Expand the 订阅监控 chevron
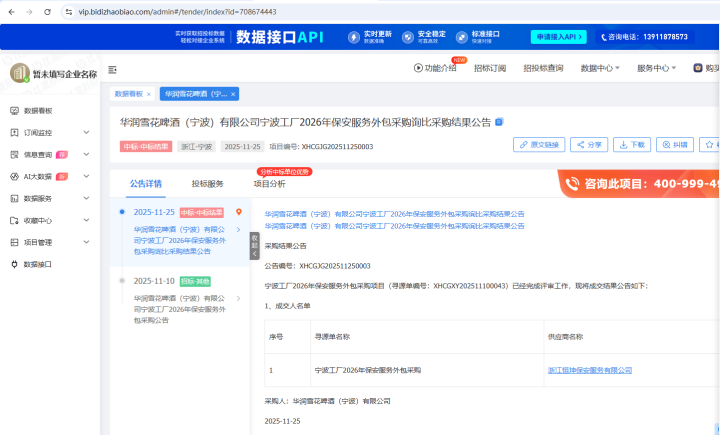Viewport: 720px width, 435px height. click(x=86, y=132)
